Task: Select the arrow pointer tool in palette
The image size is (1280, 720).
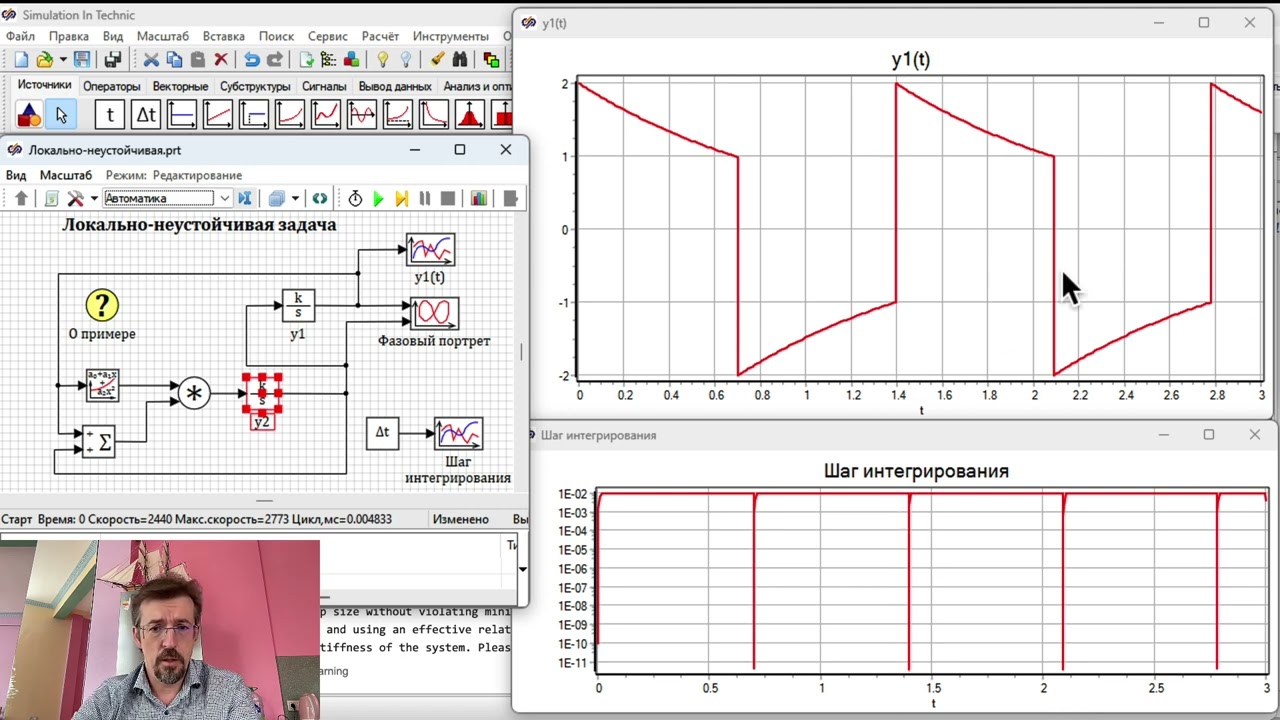Action: (x=61, y=115)
